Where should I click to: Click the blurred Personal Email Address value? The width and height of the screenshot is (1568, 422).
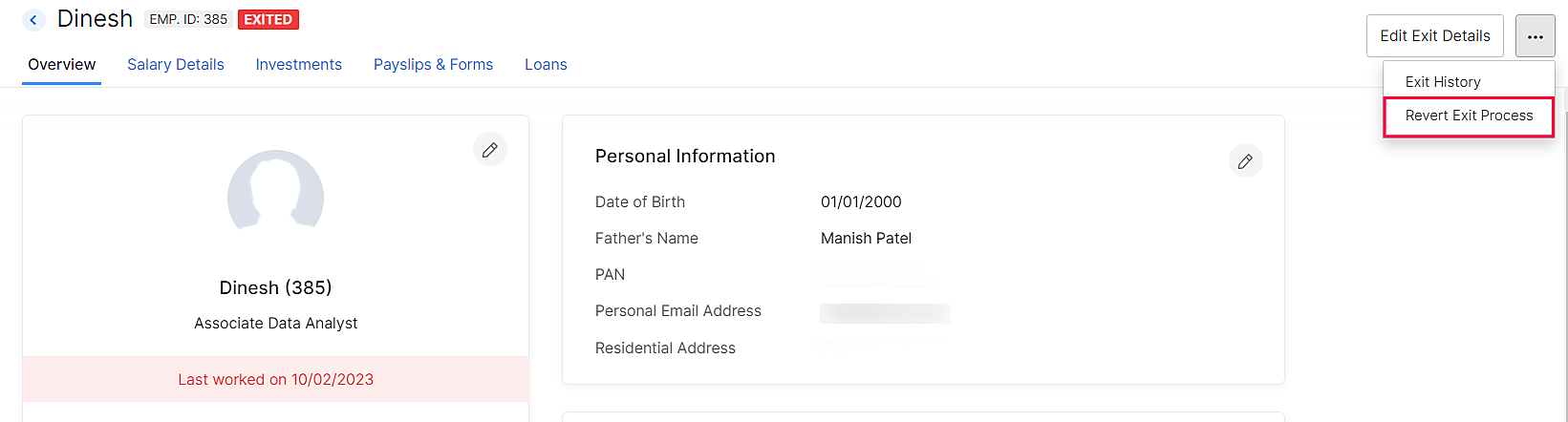(x=885, y=312)
